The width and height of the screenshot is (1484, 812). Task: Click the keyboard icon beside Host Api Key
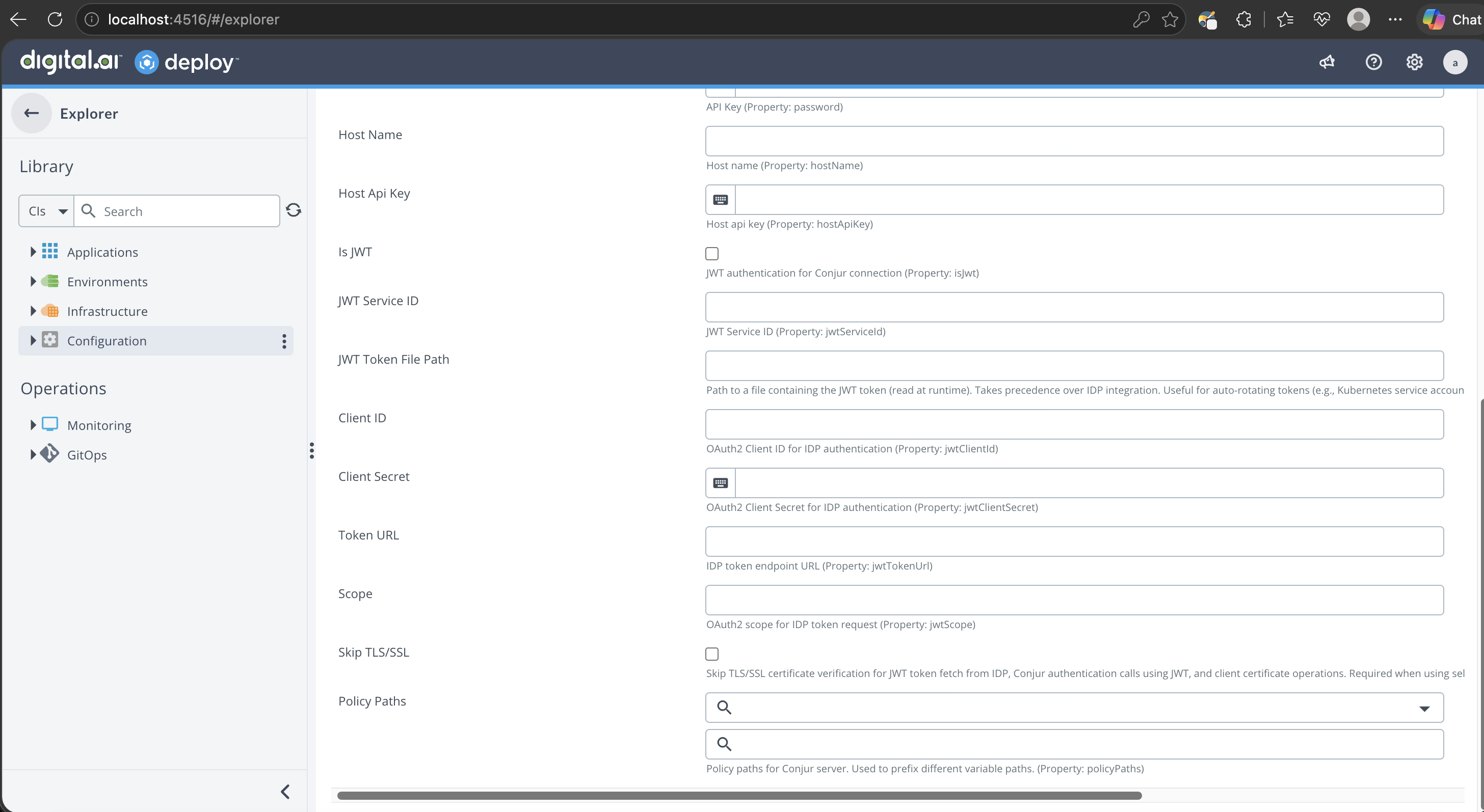coord(720,200)
